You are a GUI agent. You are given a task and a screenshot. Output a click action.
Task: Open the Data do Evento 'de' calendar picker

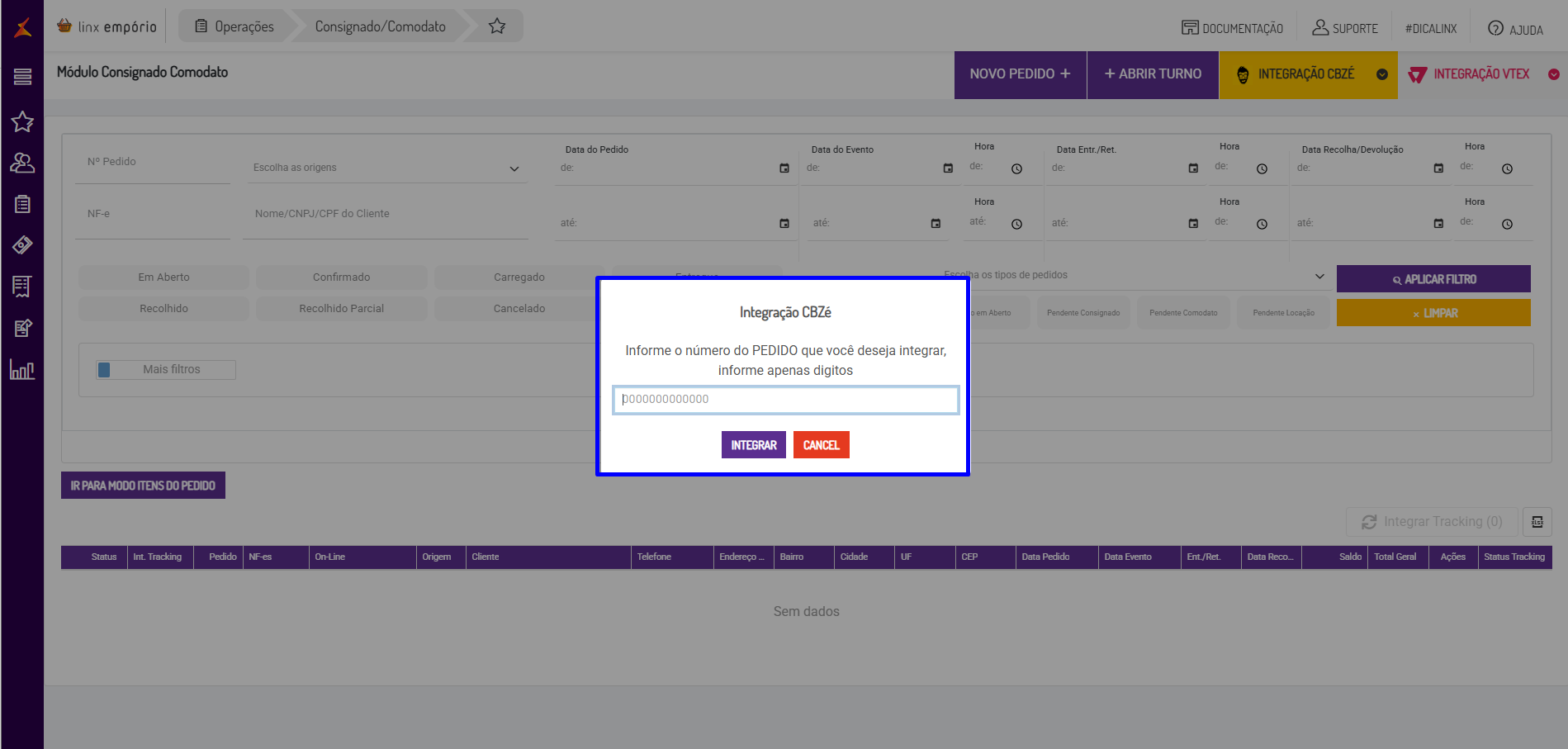948,168
